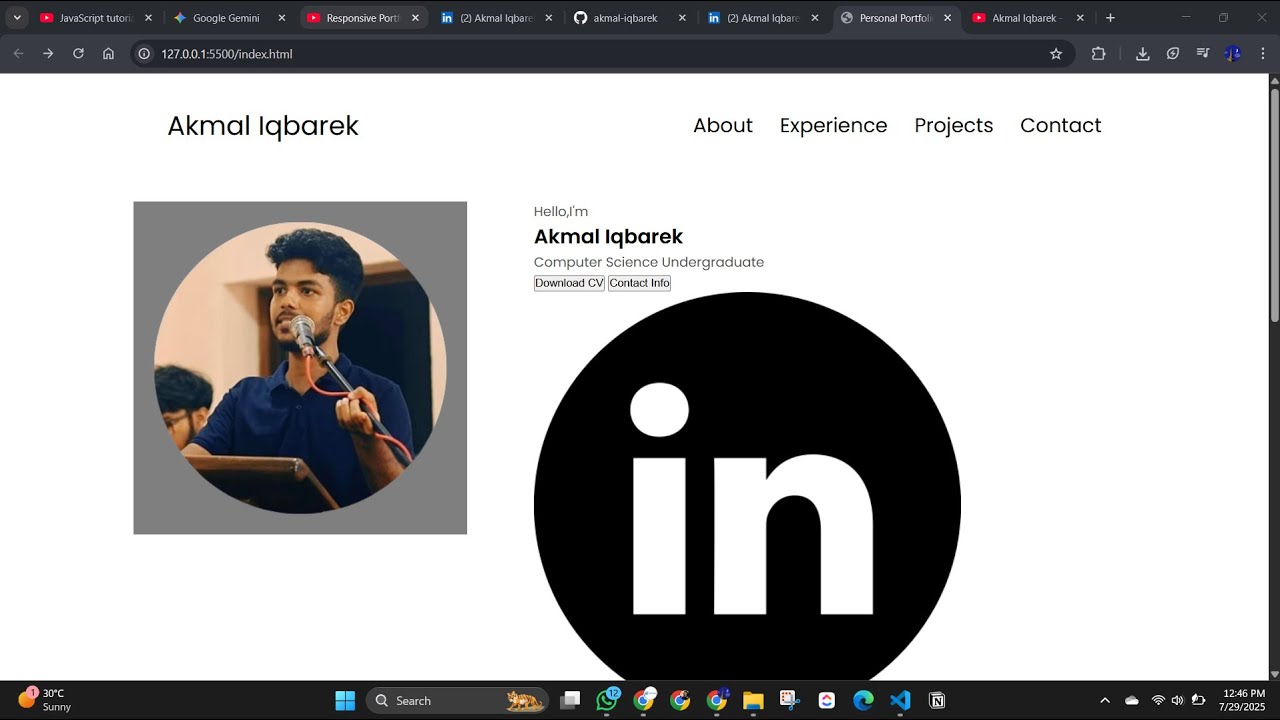The width and height of the screenshot is (1280, 720).
Task: Bookmark this page with the star icon
Action: pos(1056,54)
